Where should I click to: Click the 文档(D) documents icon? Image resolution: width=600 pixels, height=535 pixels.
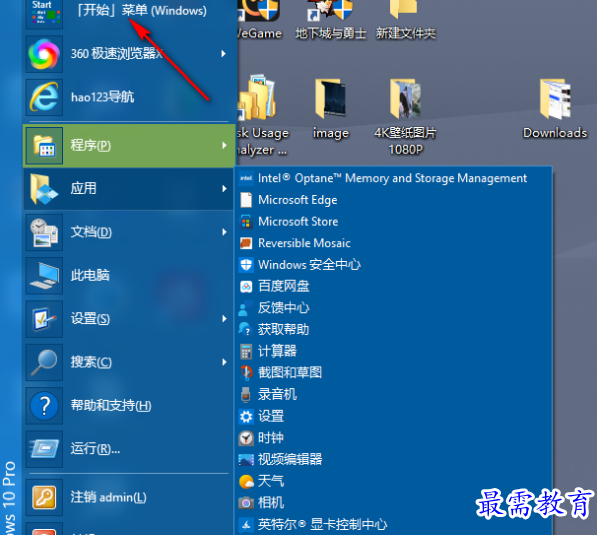click(44, 232)
